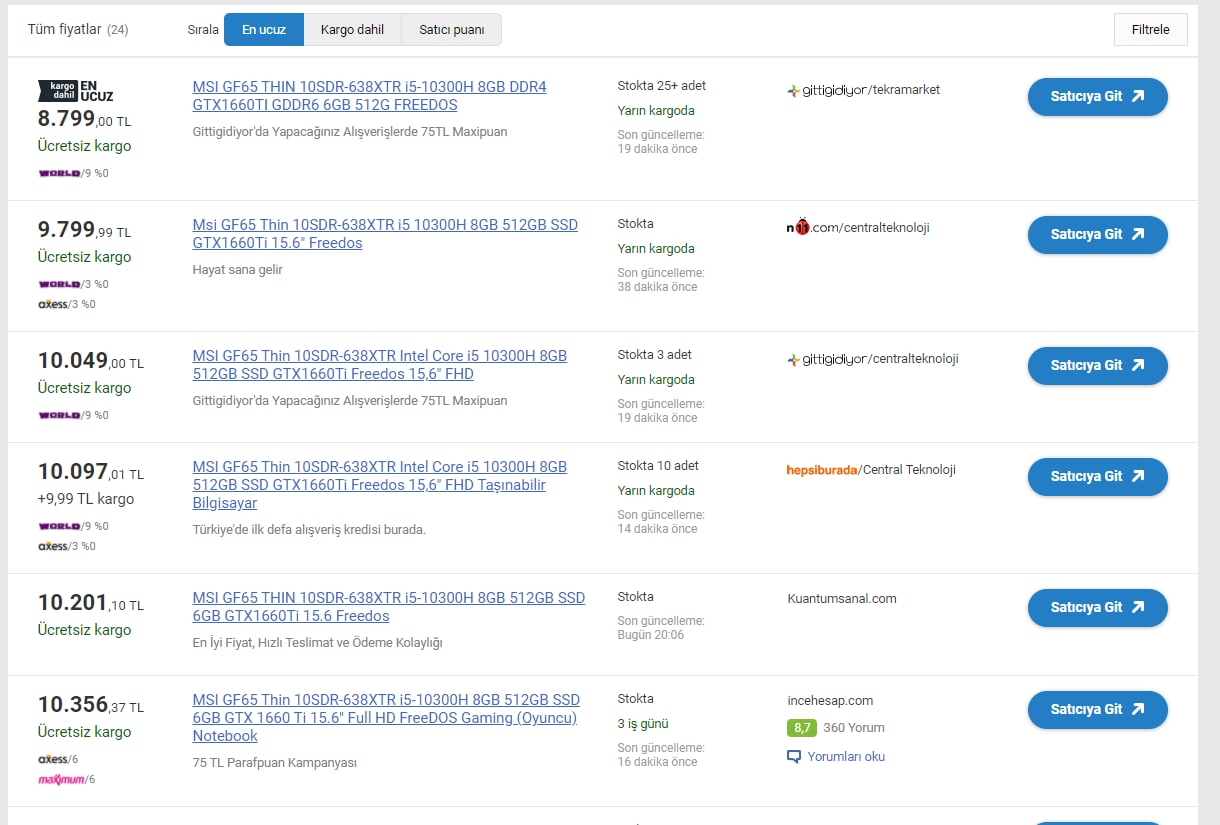The height and width of the screenshot is (825, 1220).
Task: Click the 10.097,01 TL price
Action: [91, 472]
